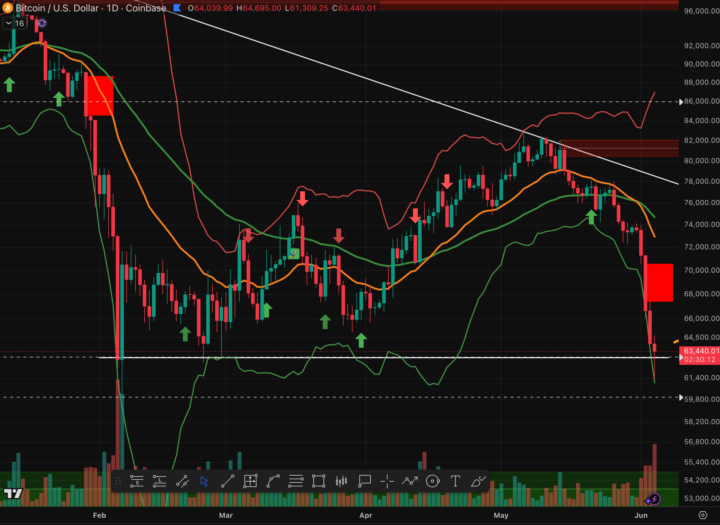
Task: Open the callout annotation tool
Action: tap(364, 481)
